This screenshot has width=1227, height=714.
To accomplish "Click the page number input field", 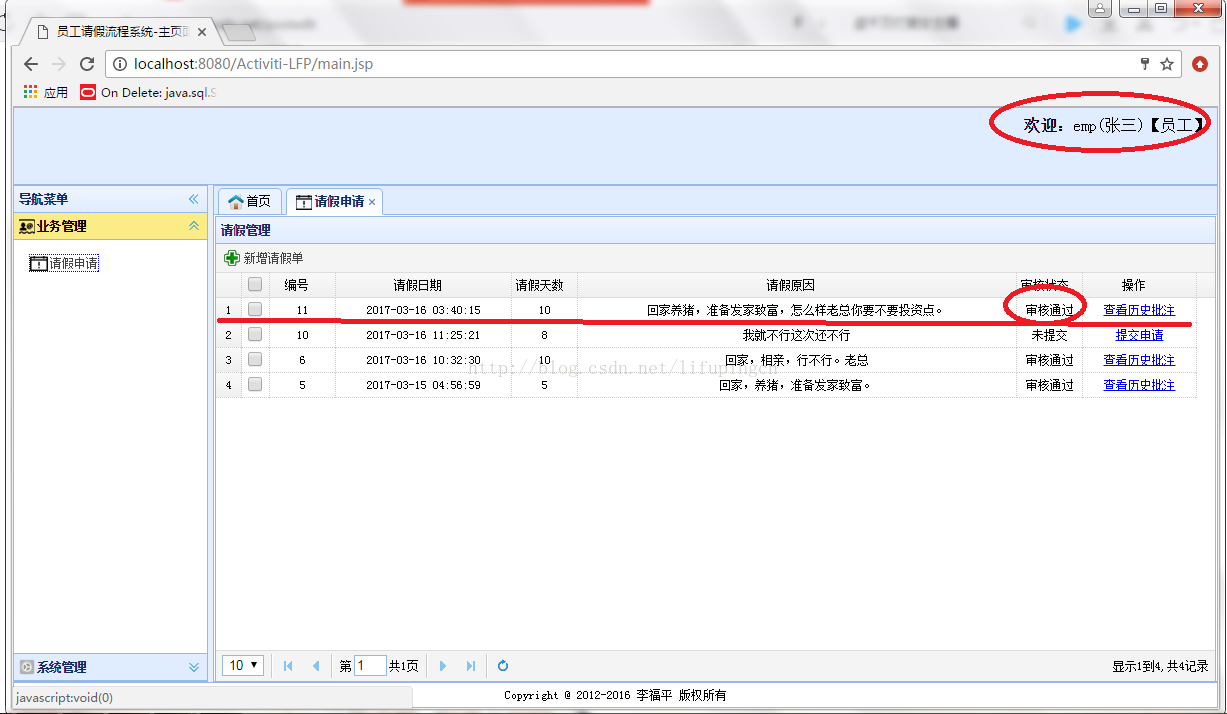I will tap(370, 665).
